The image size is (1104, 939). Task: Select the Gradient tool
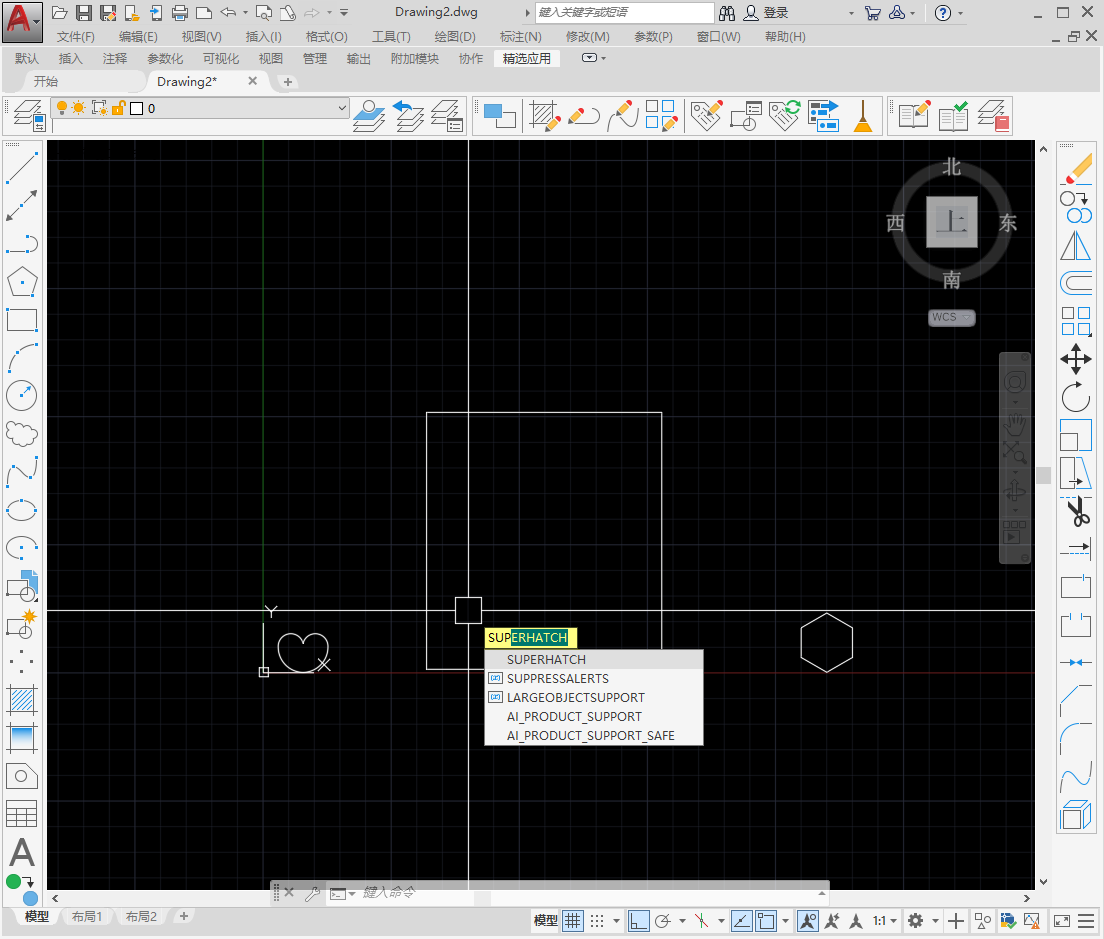pos(22,738)
